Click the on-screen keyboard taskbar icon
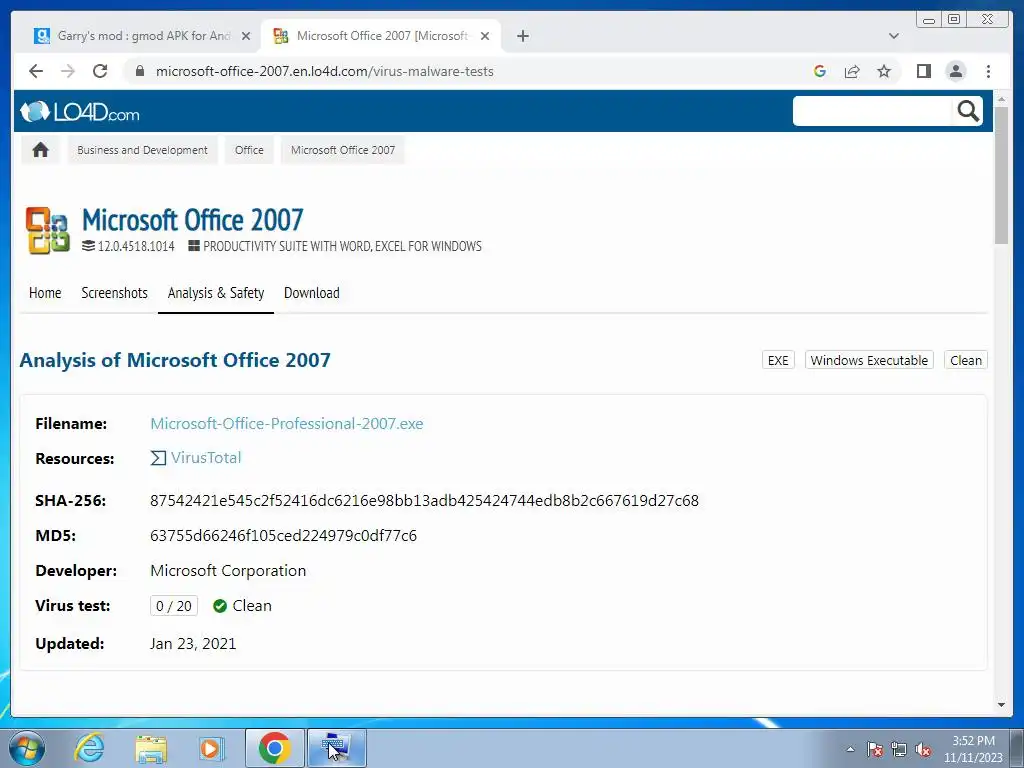 point(336,748)
